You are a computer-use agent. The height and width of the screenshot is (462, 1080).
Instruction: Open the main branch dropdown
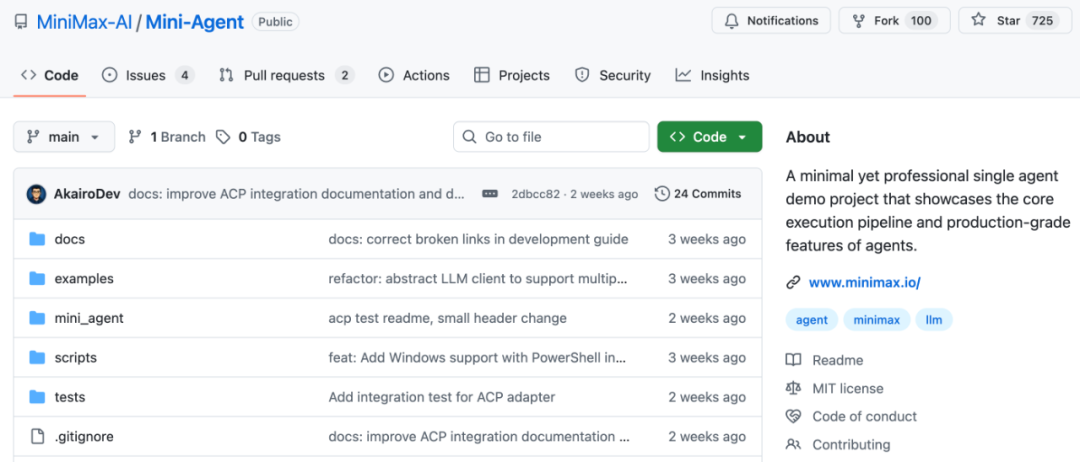(x=64, y=137)
